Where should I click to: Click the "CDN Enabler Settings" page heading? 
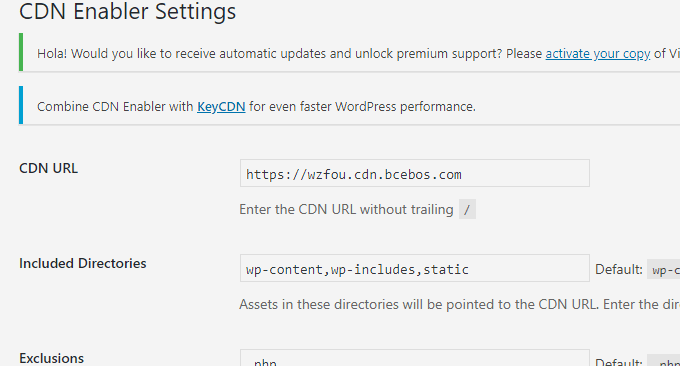[128, 11]
